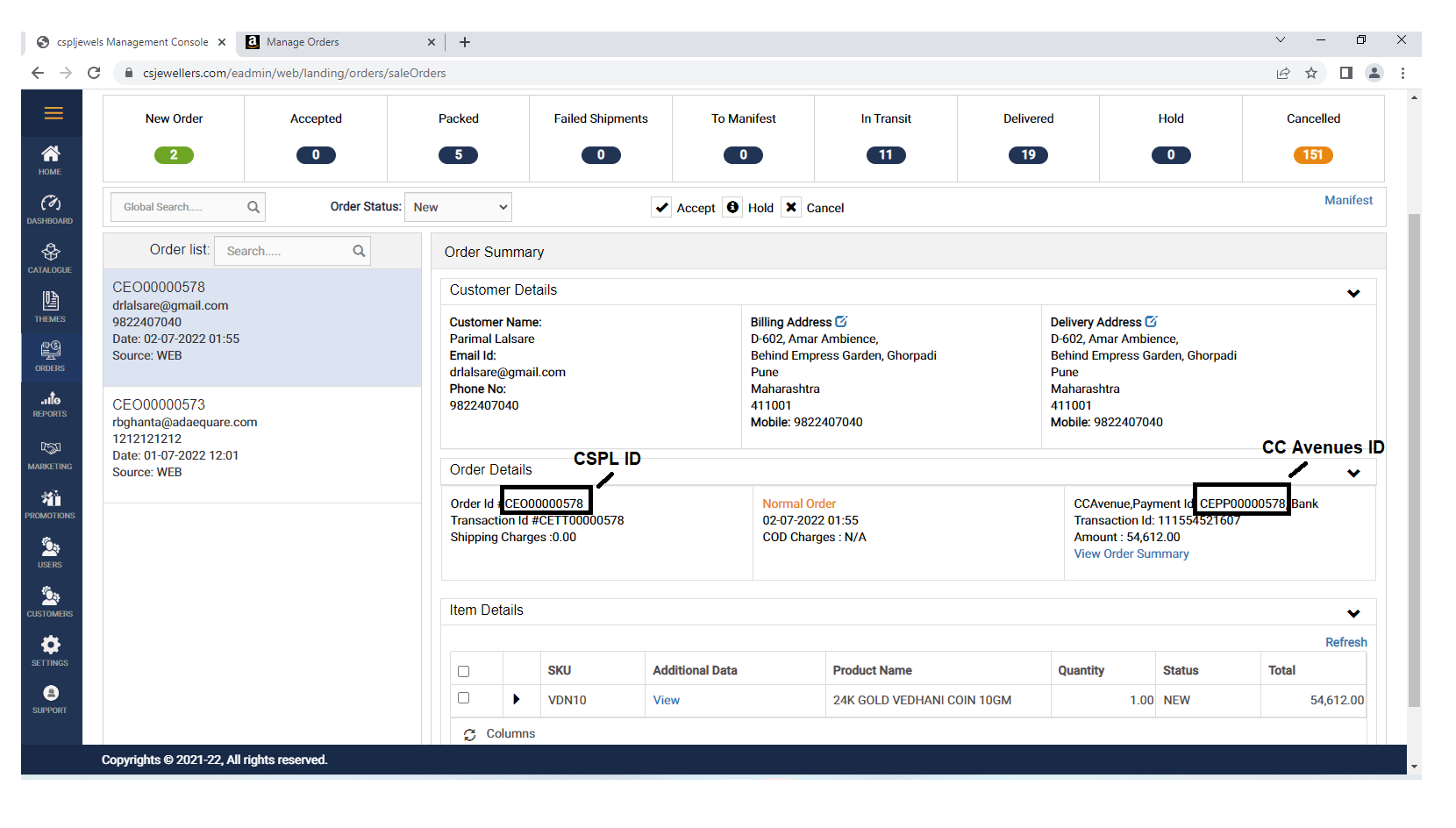This screenshot has height=828, width=1456.
Task: Open browser side panel icon
Action: pos(1345,73)
